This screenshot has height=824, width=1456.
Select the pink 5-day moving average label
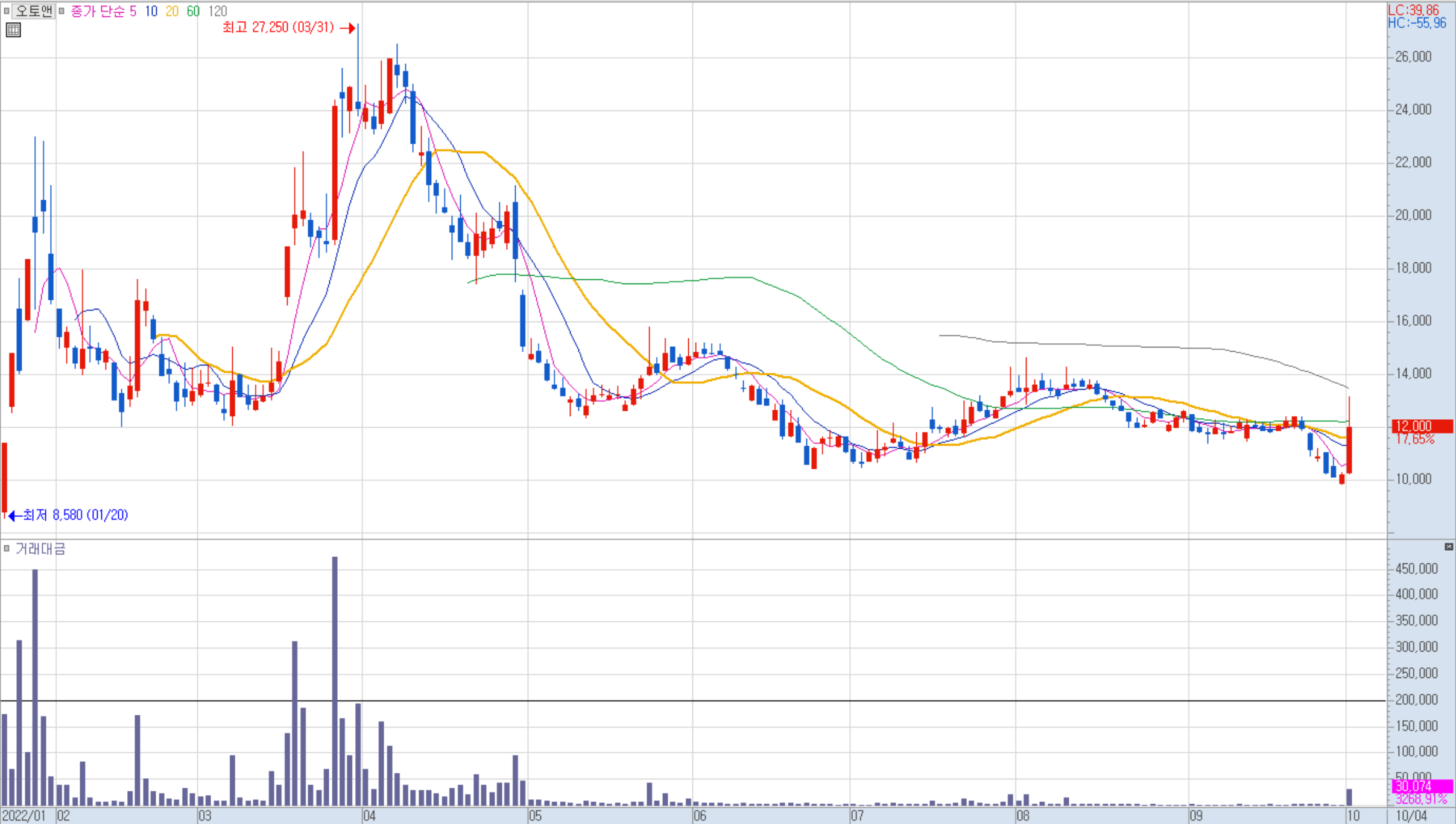tap(133, 11)
